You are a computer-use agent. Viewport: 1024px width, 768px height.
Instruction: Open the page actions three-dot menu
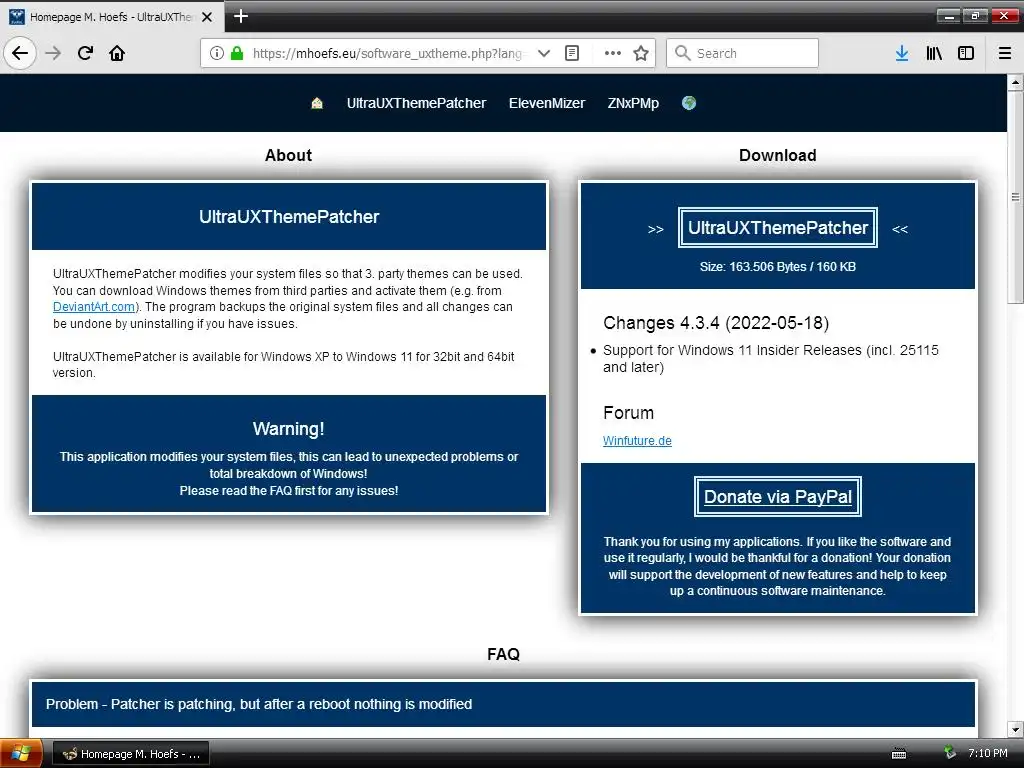(613, 53)
